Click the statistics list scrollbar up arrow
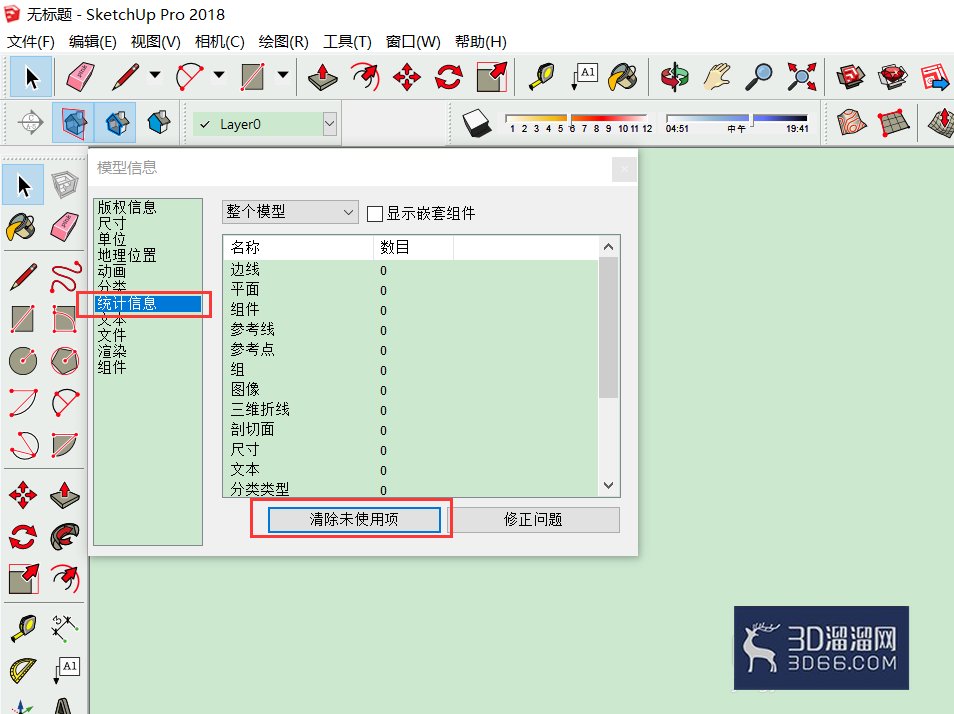The height and width of the screenshot is (714, 954). tap(608, 246)
